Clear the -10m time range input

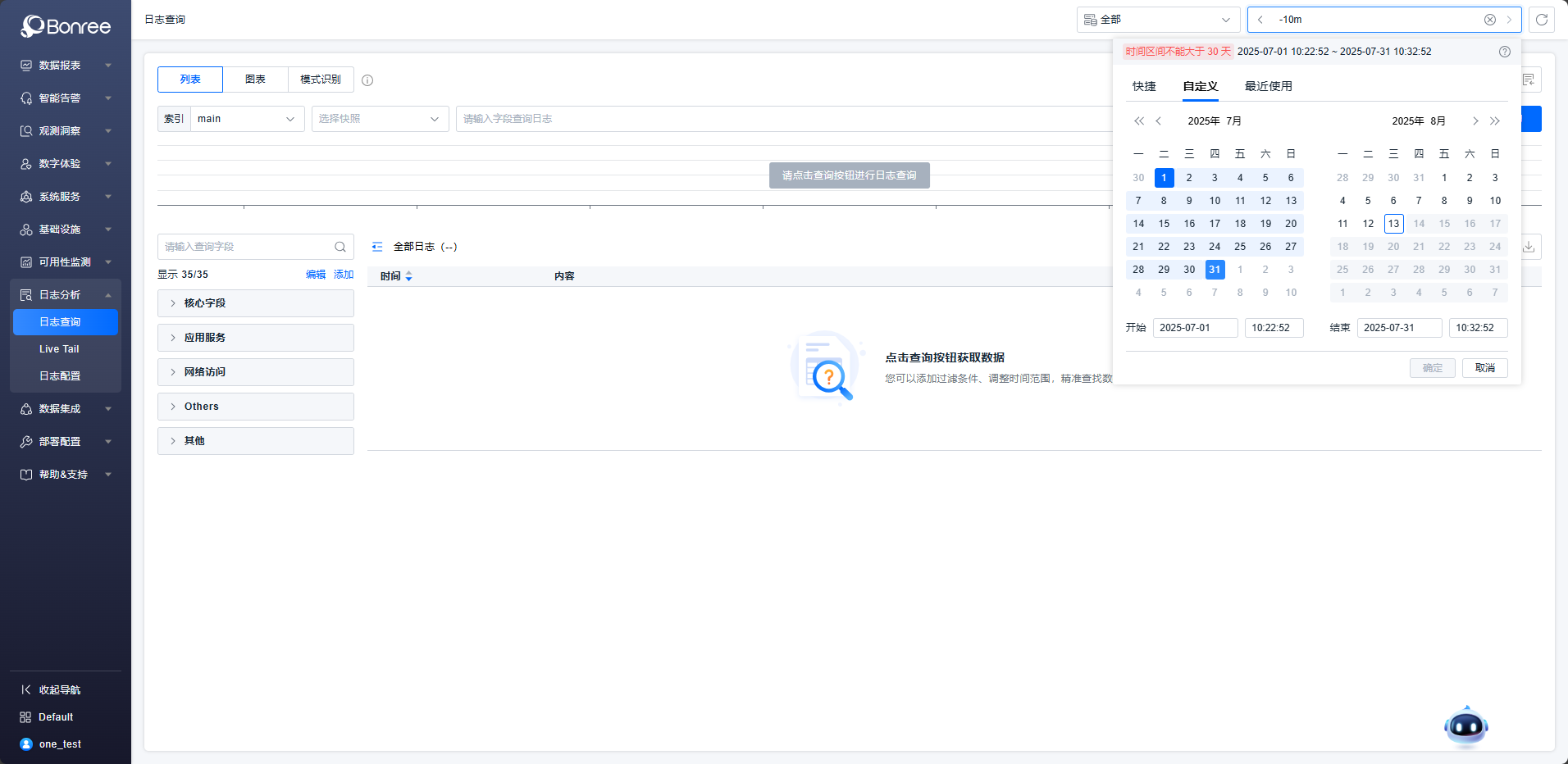pos(1489,20)
